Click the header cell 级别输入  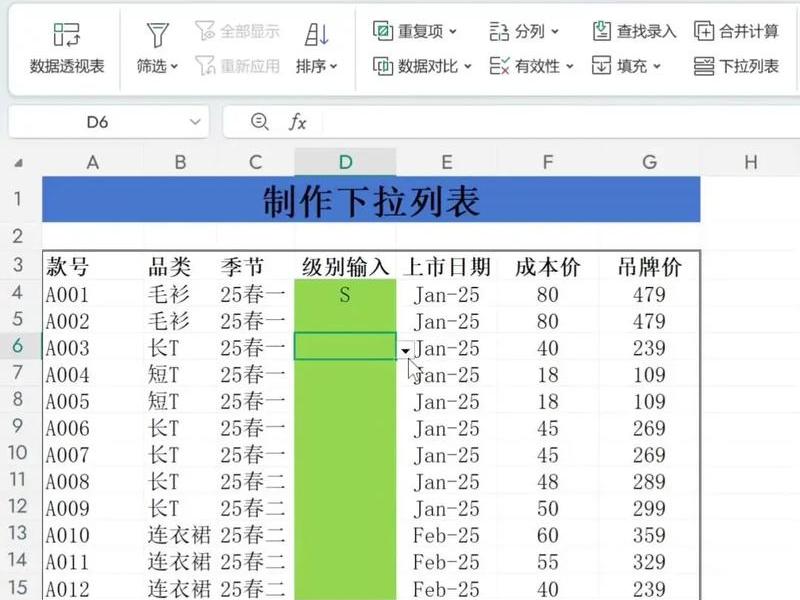point(345,266)
